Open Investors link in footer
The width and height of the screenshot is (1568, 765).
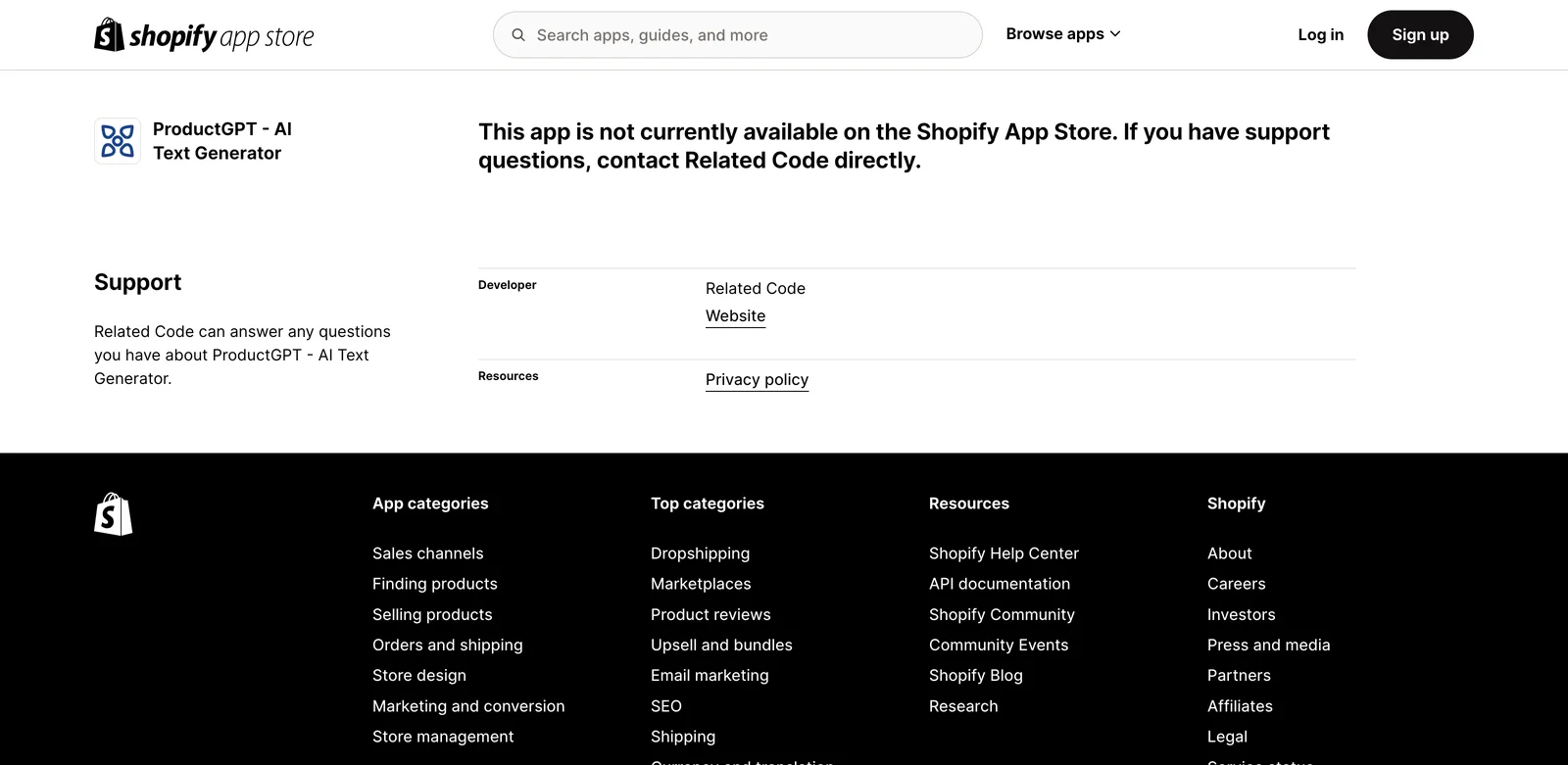tap(1242, 615)
